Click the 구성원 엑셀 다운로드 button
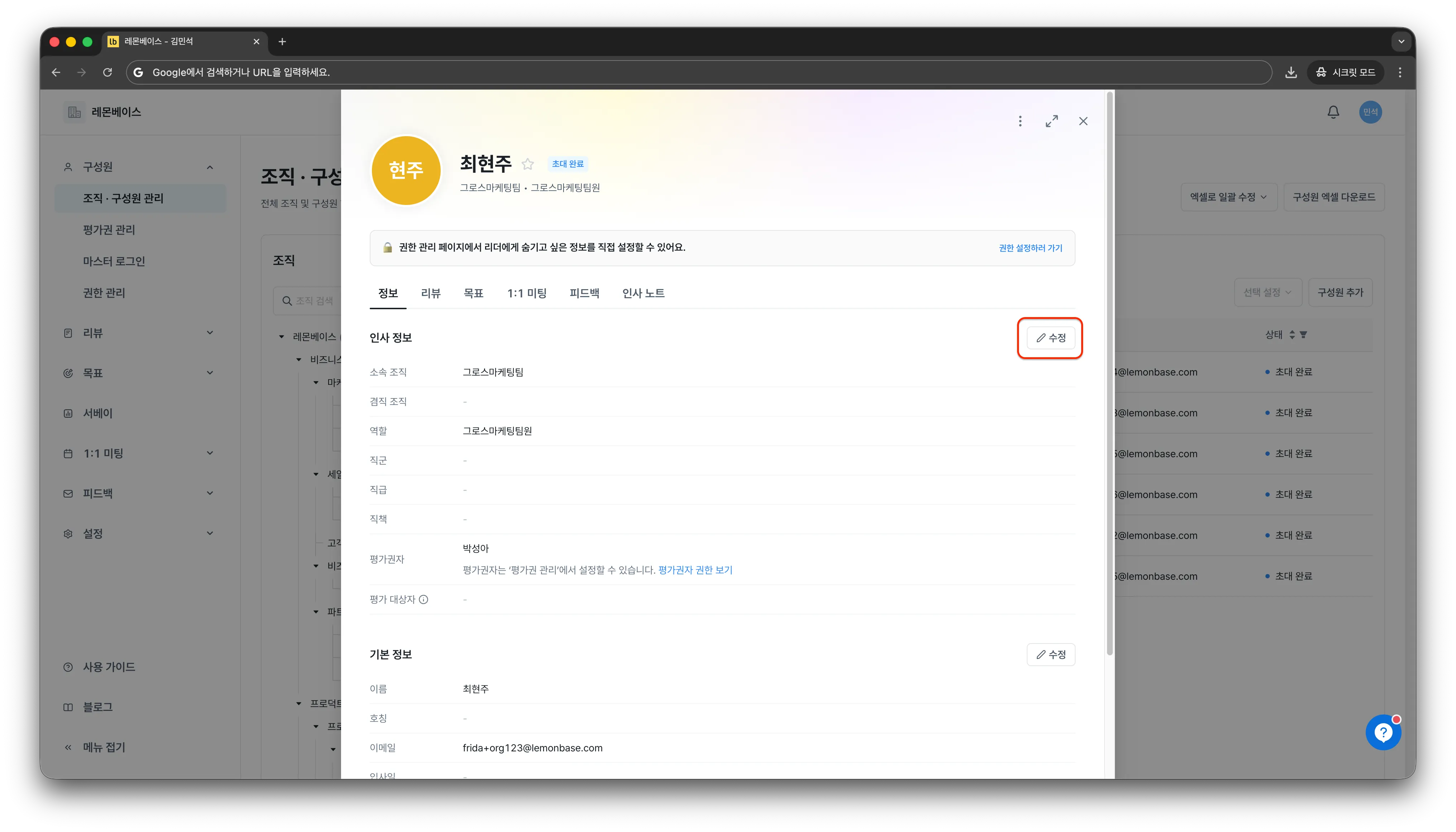 (x=1333, y=197)
